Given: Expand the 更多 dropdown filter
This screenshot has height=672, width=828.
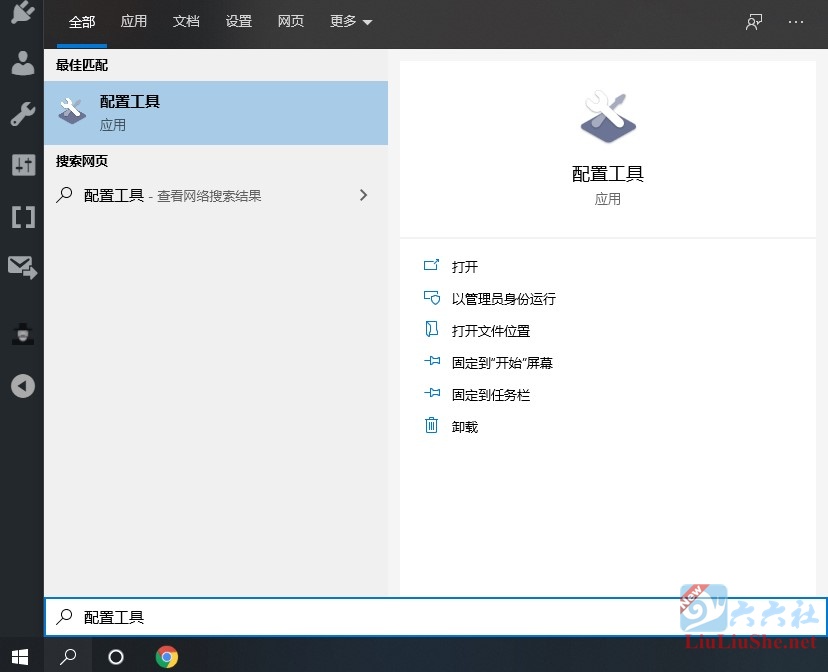Looking at the screenshot, I should point(351,22).
